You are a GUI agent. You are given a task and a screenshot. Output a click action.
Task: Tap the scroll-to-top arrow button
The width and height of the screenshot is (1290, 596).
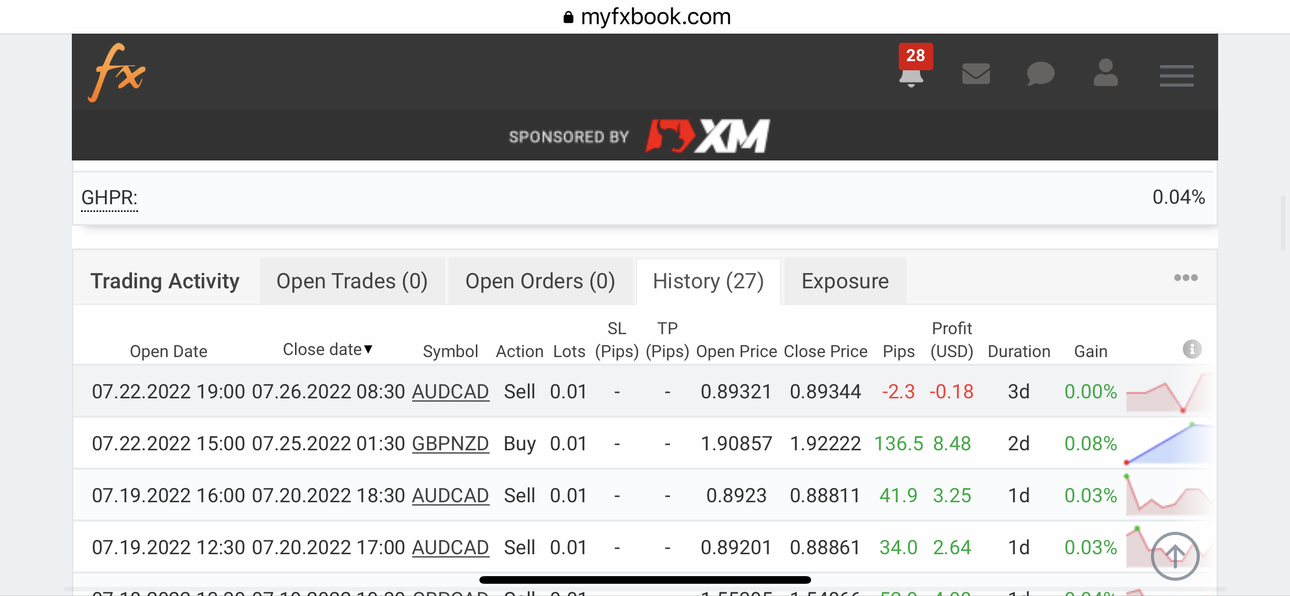point(1175,555)
